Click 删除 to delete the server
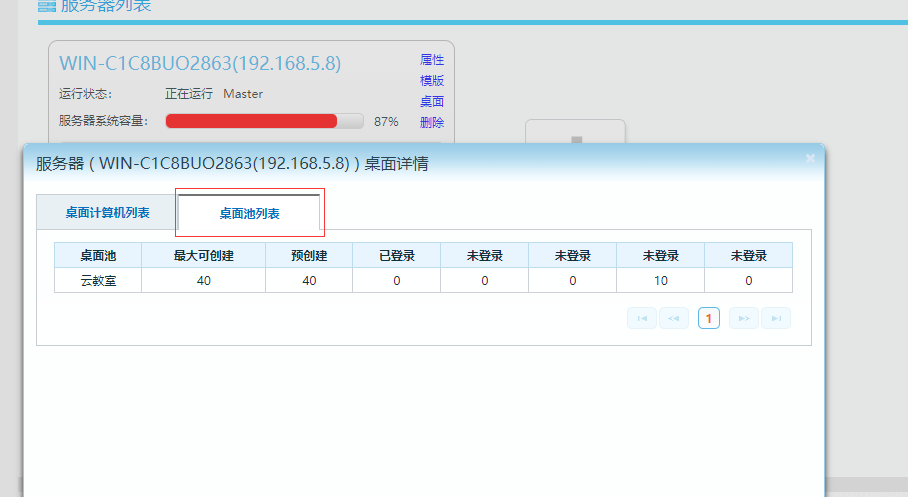 (432, 123)
